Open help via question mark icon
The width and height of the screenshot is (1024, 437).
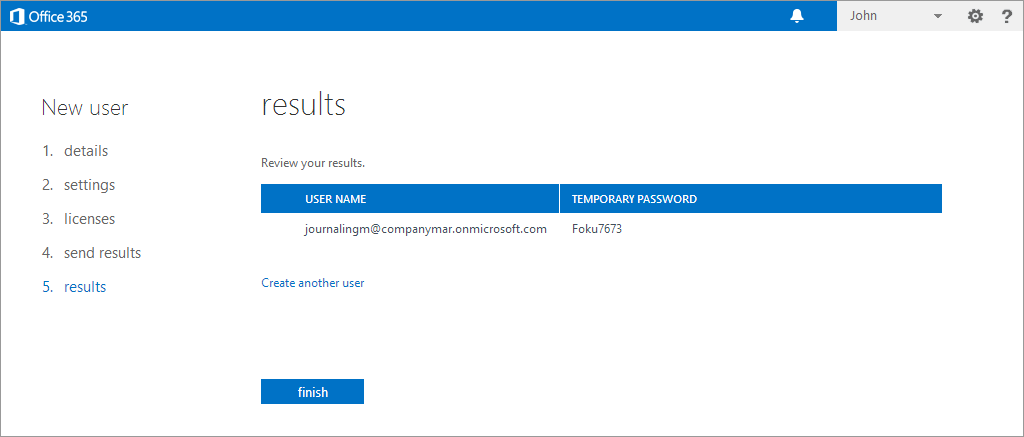pos(1006,16)
